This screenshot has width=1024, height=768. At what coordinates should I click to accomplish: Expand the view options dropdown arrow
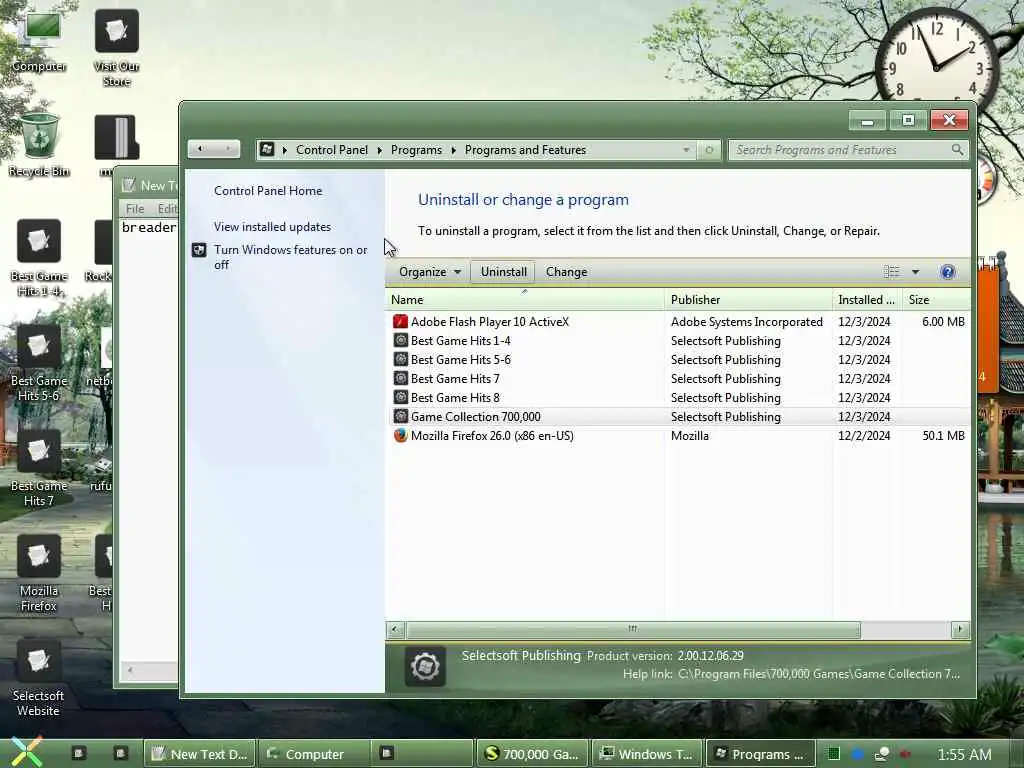coord(915,272)
